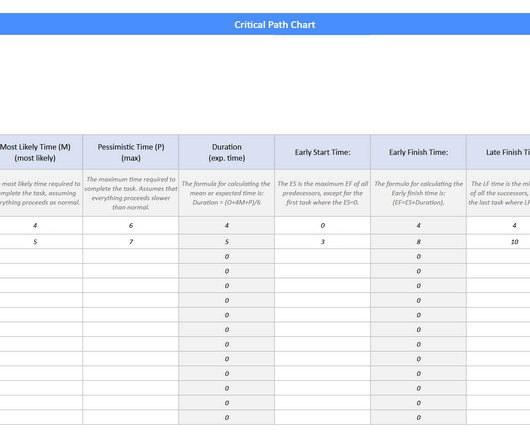530x442 pixels.
Task: Select the Pessimistic Time (P) column header
Action: tap(131, 152)
